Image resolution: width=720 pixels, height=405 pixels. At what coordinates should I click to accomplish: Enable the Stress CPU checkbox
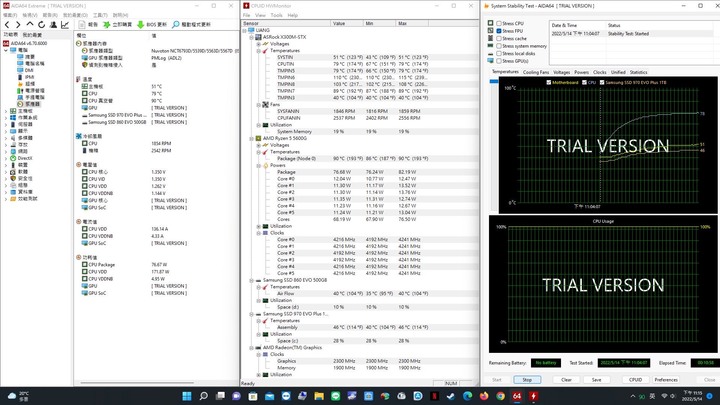499,23
